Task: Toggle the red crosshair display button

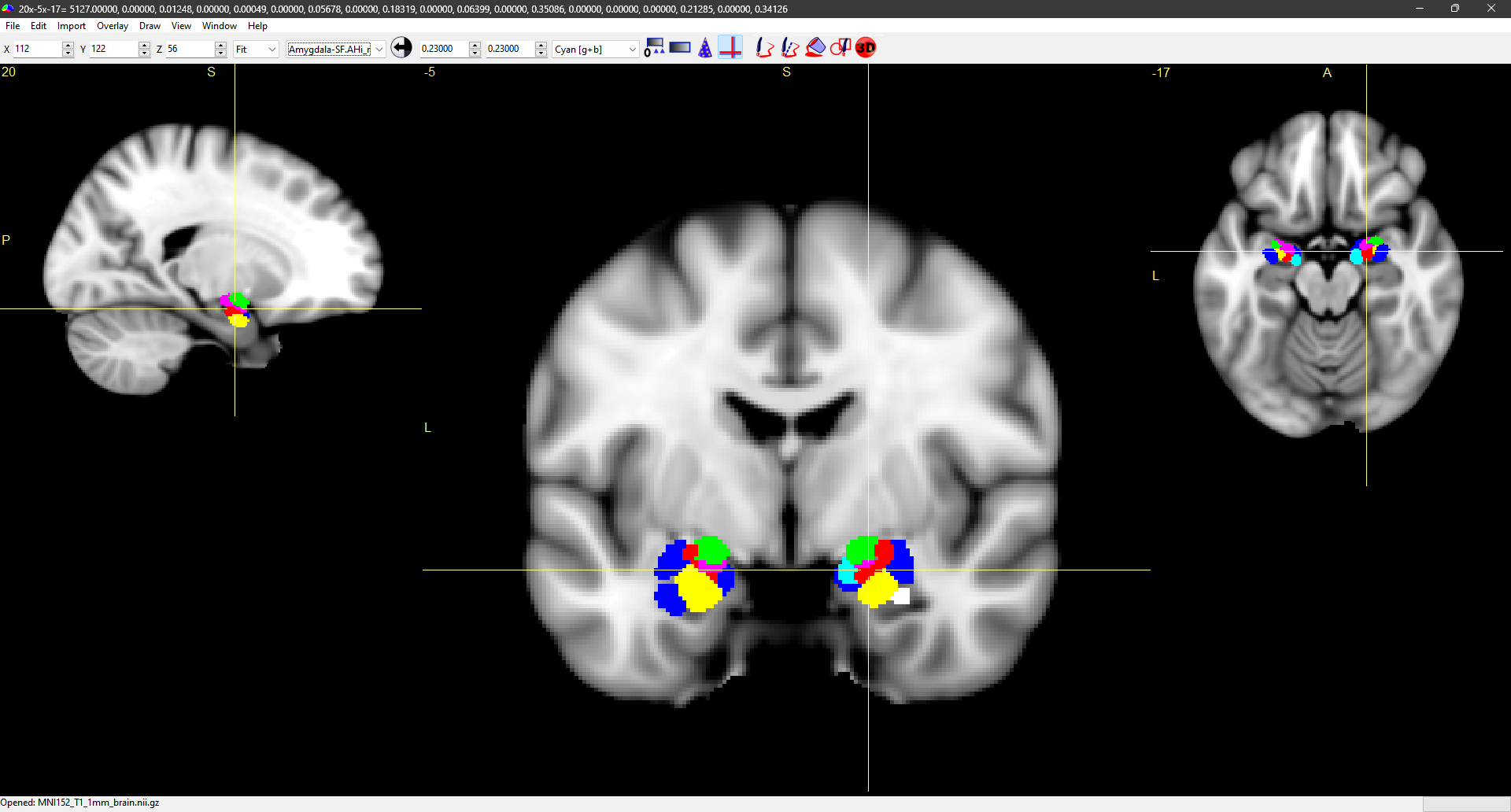Action: coord(730,48)
